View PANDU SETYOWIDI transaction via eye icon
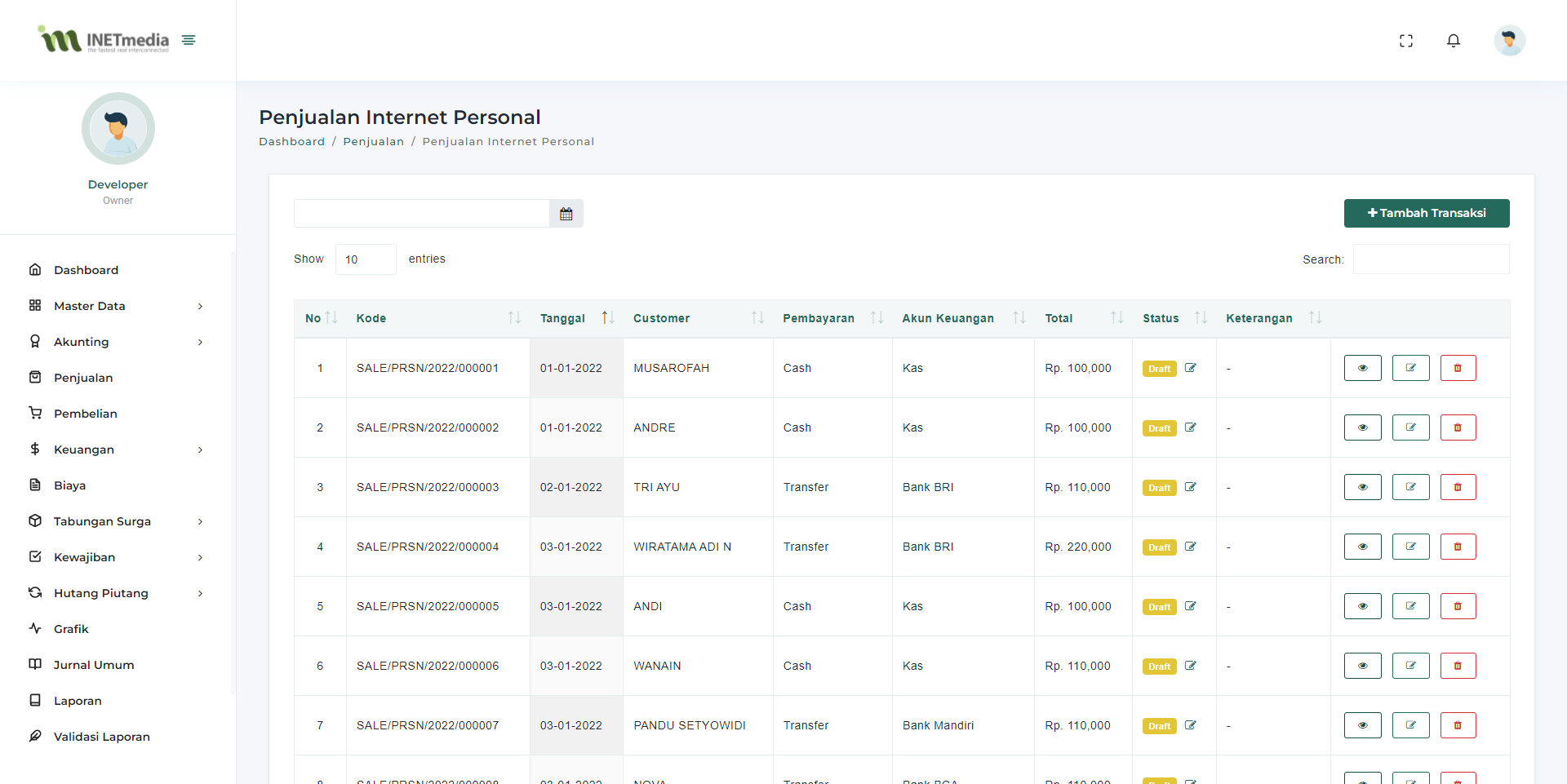 pos(1362,725)
